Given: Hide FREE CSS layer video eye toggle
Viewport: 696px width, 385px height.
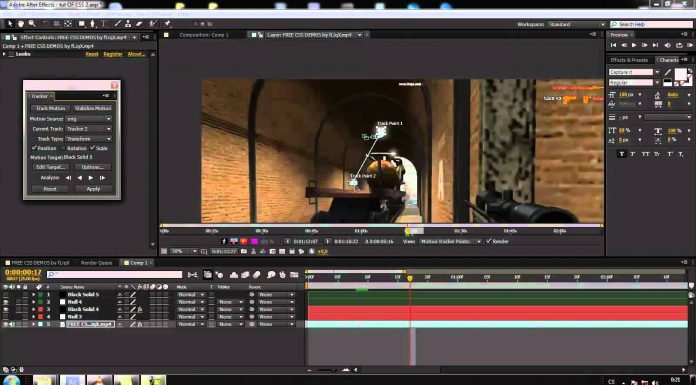Looking at the screenshot, I should point(6,325).
